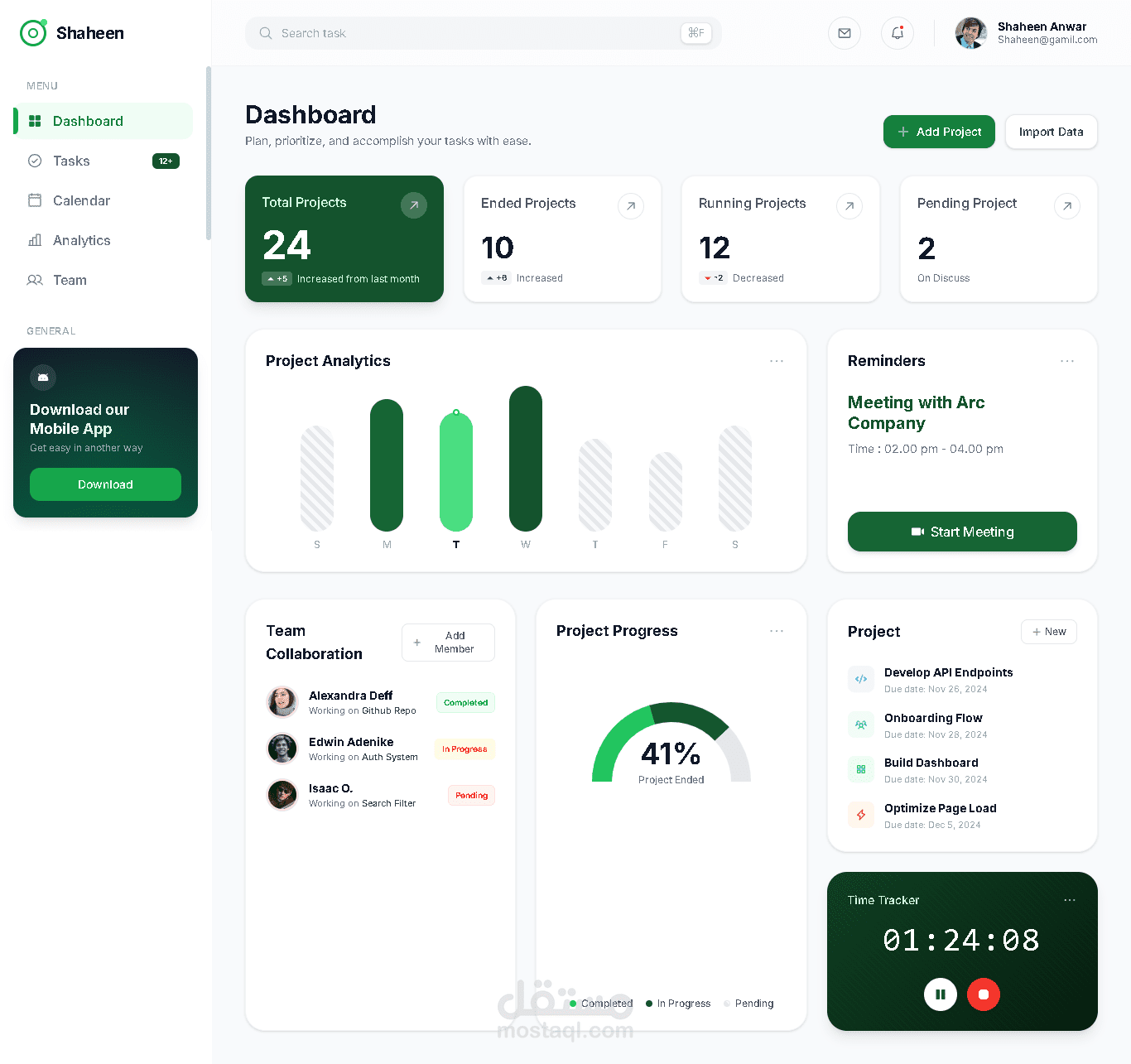Image resolution: width=1131 pixels, height=1064 pixels.
Task: Click the Onboarding Flow icon
Action: click(x=861, y=725)
